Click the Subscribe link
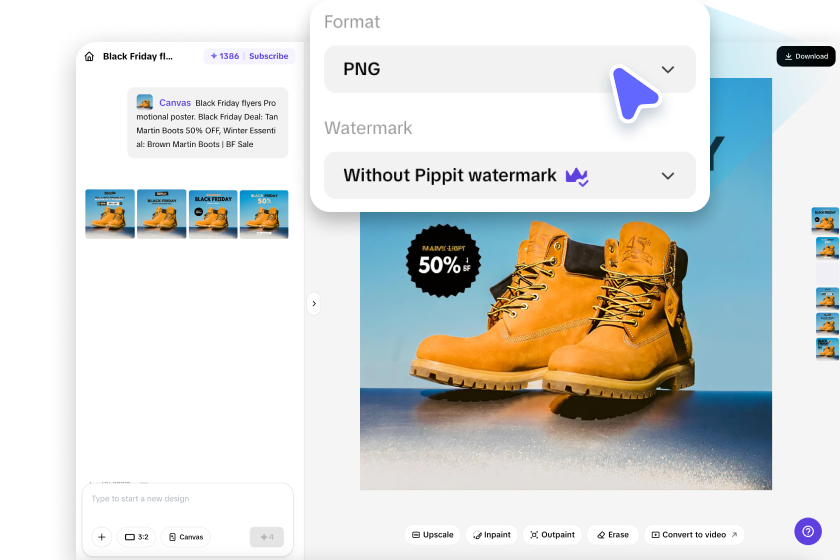The width and height of the screenshot is (840, 560). click(269, 57)
